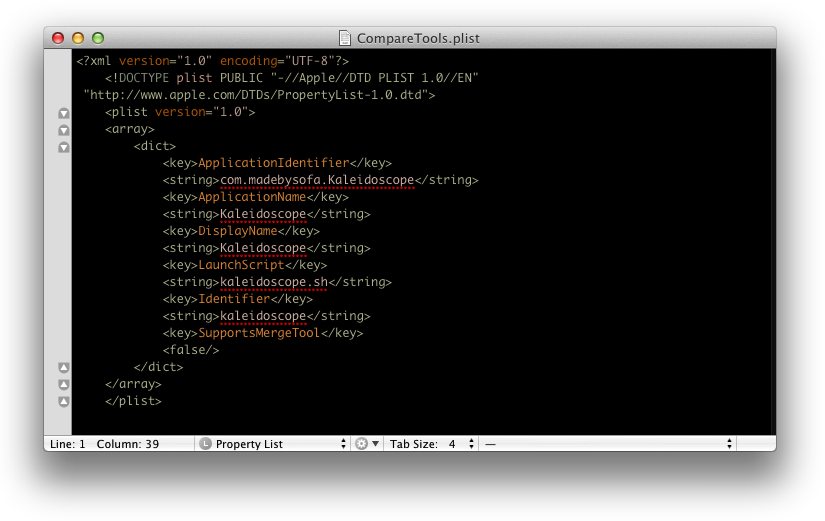Open the gear bundle actions menu
The height and width of the screenshot is (521, 825).
tap(366, 444)
